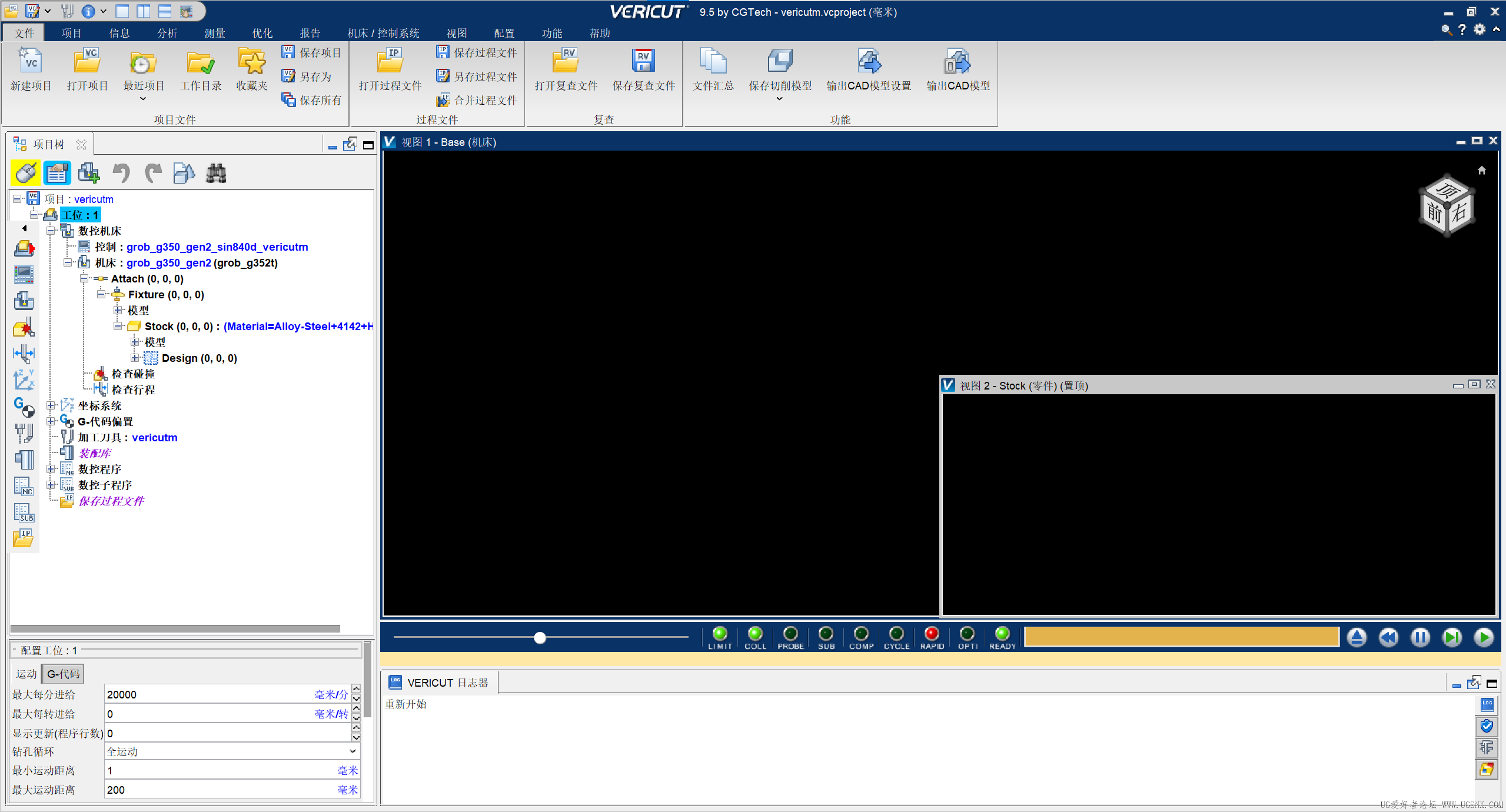Toggle the configure panel display button
The image size is (1506, 812).
click(57, 173)
